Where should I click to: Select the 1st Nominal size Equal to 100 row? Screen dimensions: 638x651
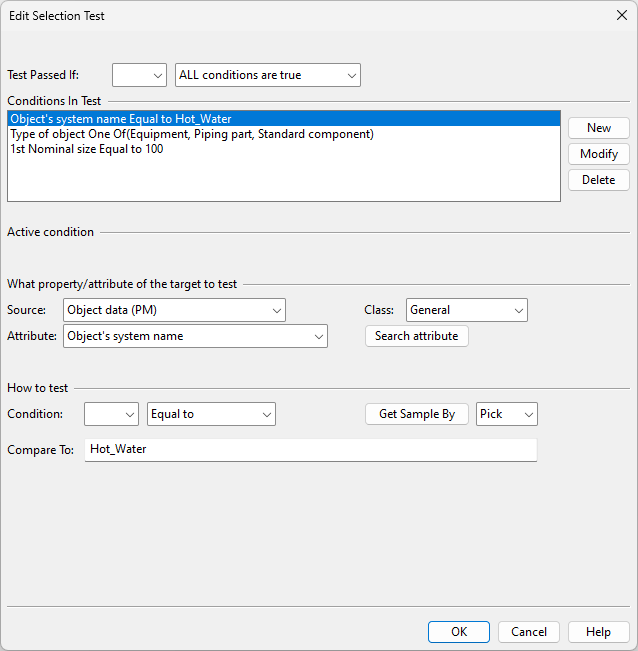(x=87, y=149)
